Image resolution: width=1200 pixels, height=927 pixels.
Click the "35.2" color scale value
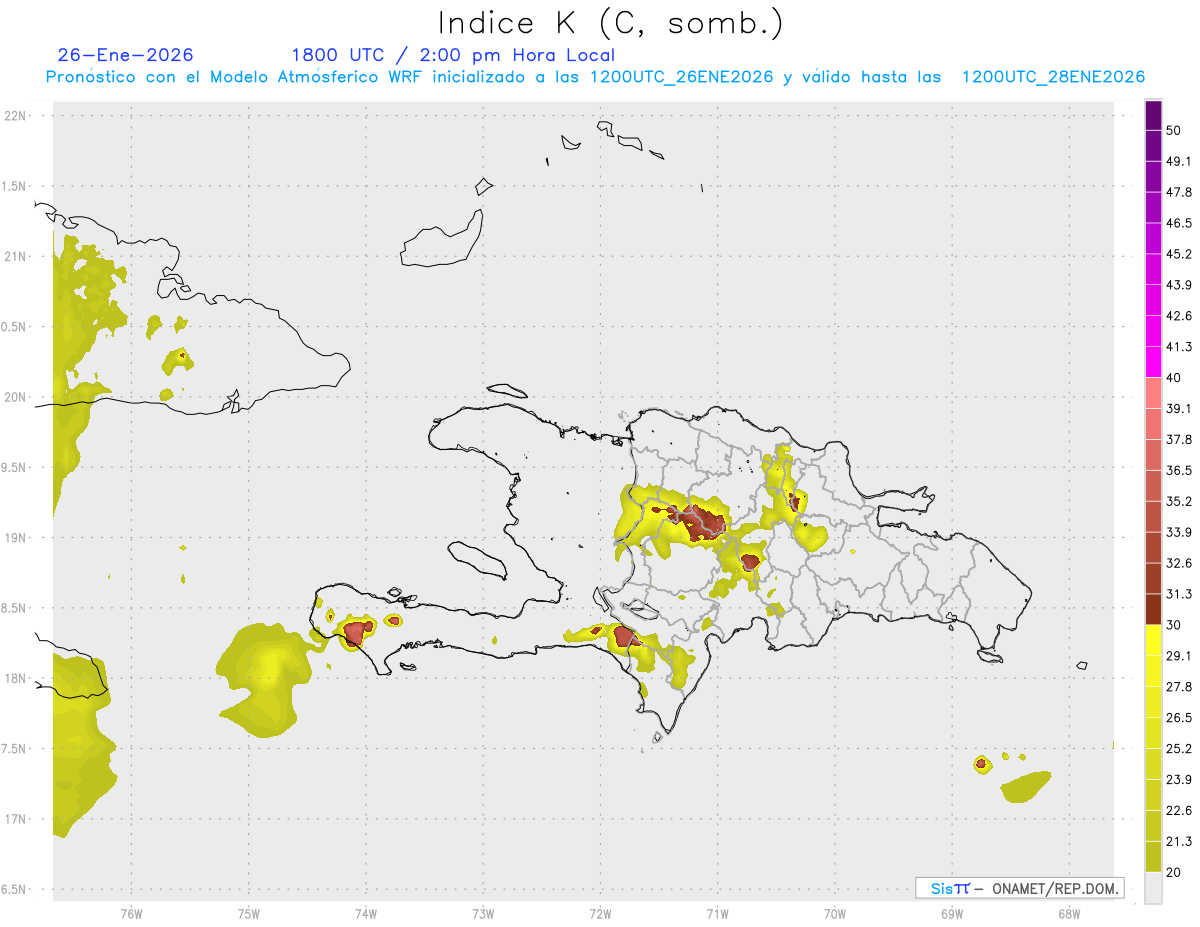[1179, 501]
